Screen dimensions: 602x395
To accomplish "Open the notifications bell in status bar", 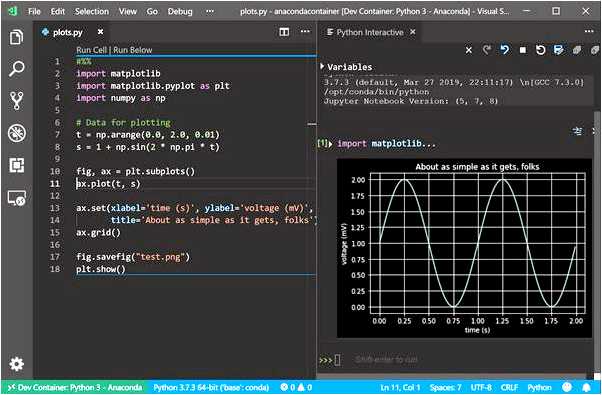I will (587, 387).
